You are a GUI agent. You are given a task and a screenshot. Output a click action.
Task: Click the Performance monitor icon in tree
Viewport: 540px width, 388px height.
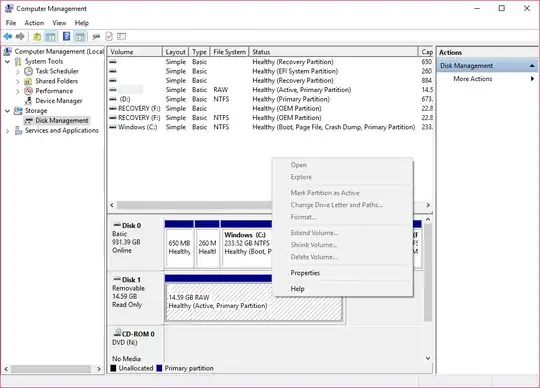coord(28,91)
